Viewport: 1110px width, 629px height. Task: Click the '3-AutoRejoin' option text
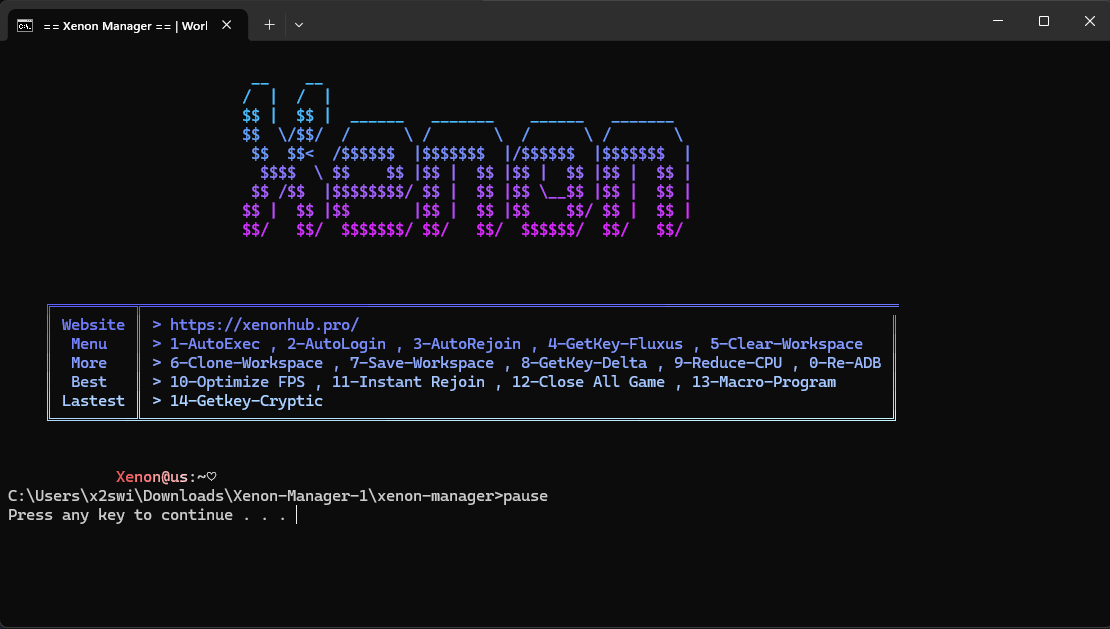coord(467,344)
